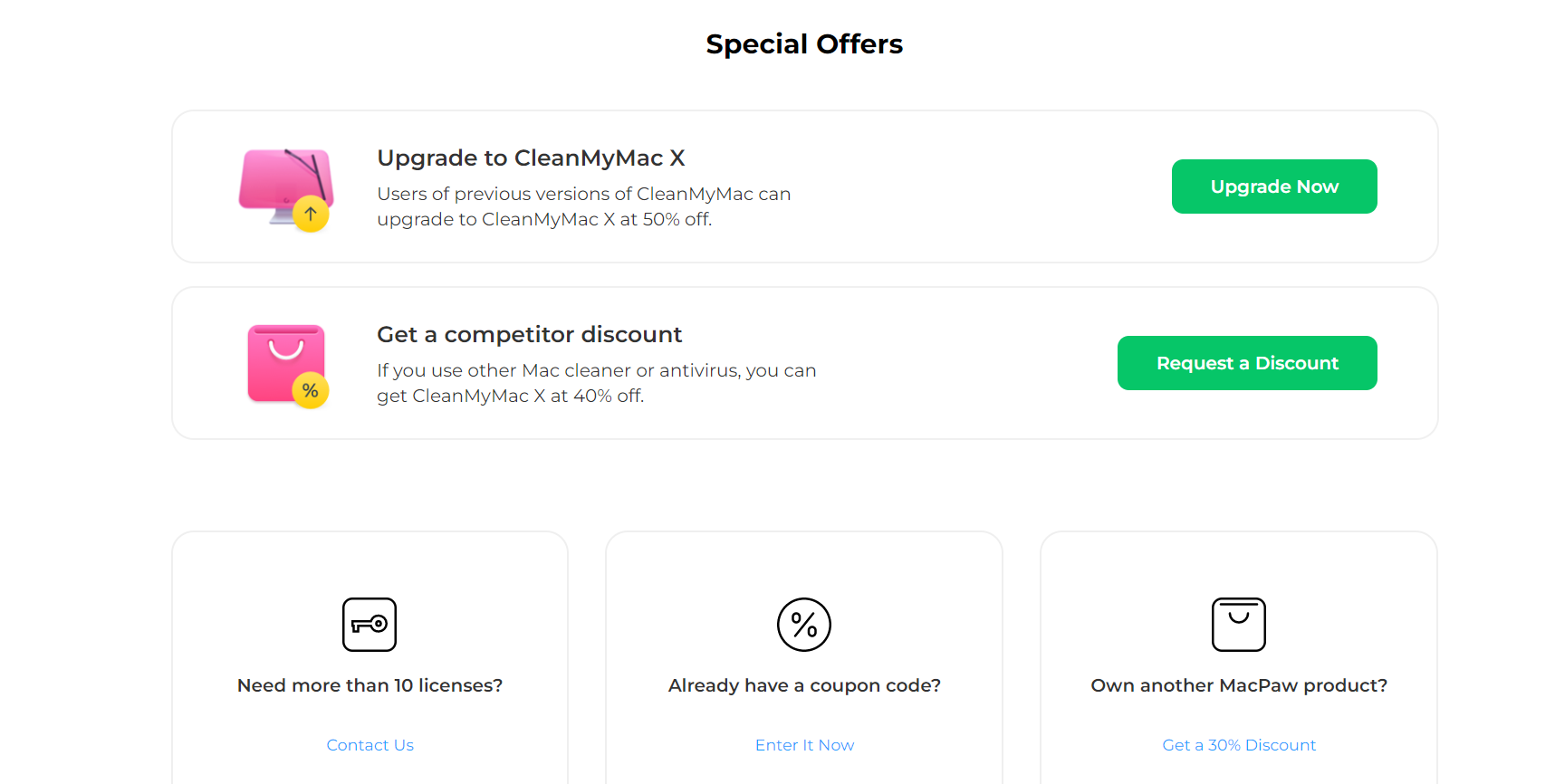The image size is (1555, 784).
Task: Open the Contact Us link
Action: pyautogui.click(x=370, y=745)
